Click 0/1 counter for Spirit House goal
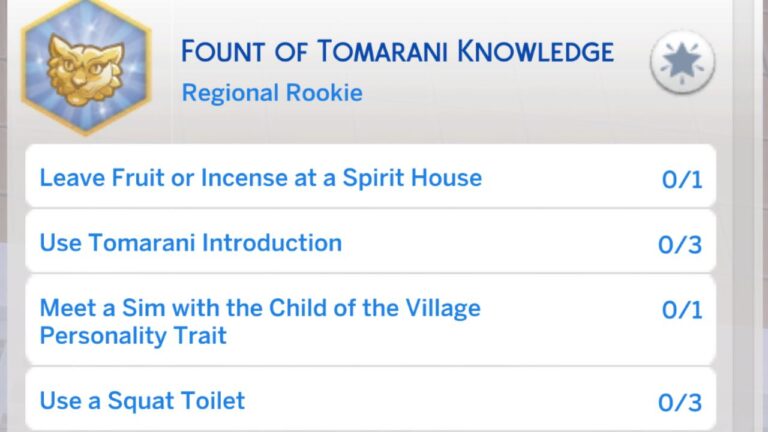 682,180
